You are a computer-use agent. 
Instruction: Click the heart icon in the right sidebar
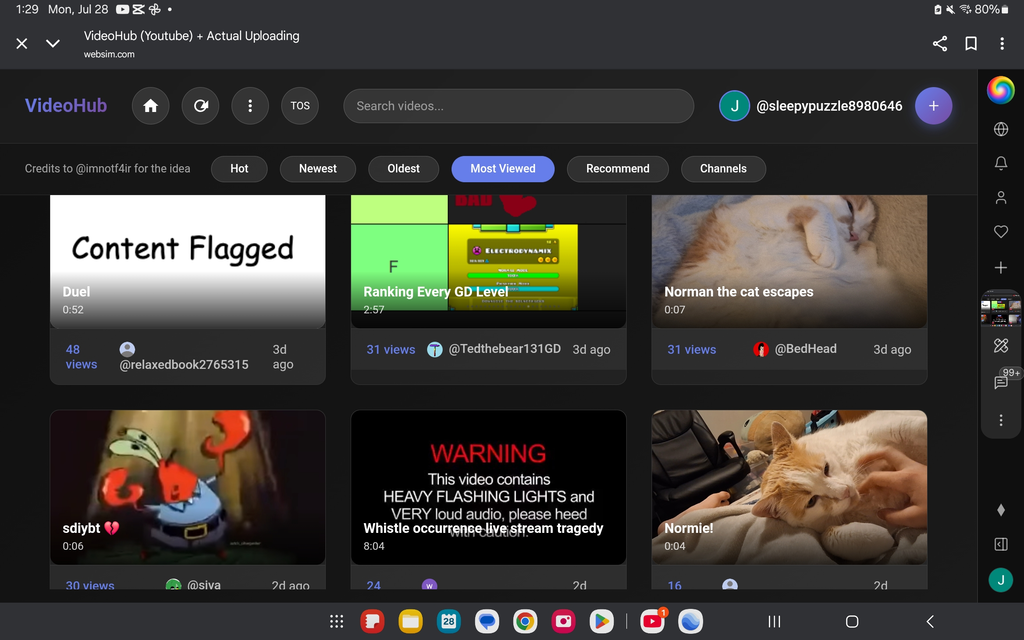(1001, 232)
